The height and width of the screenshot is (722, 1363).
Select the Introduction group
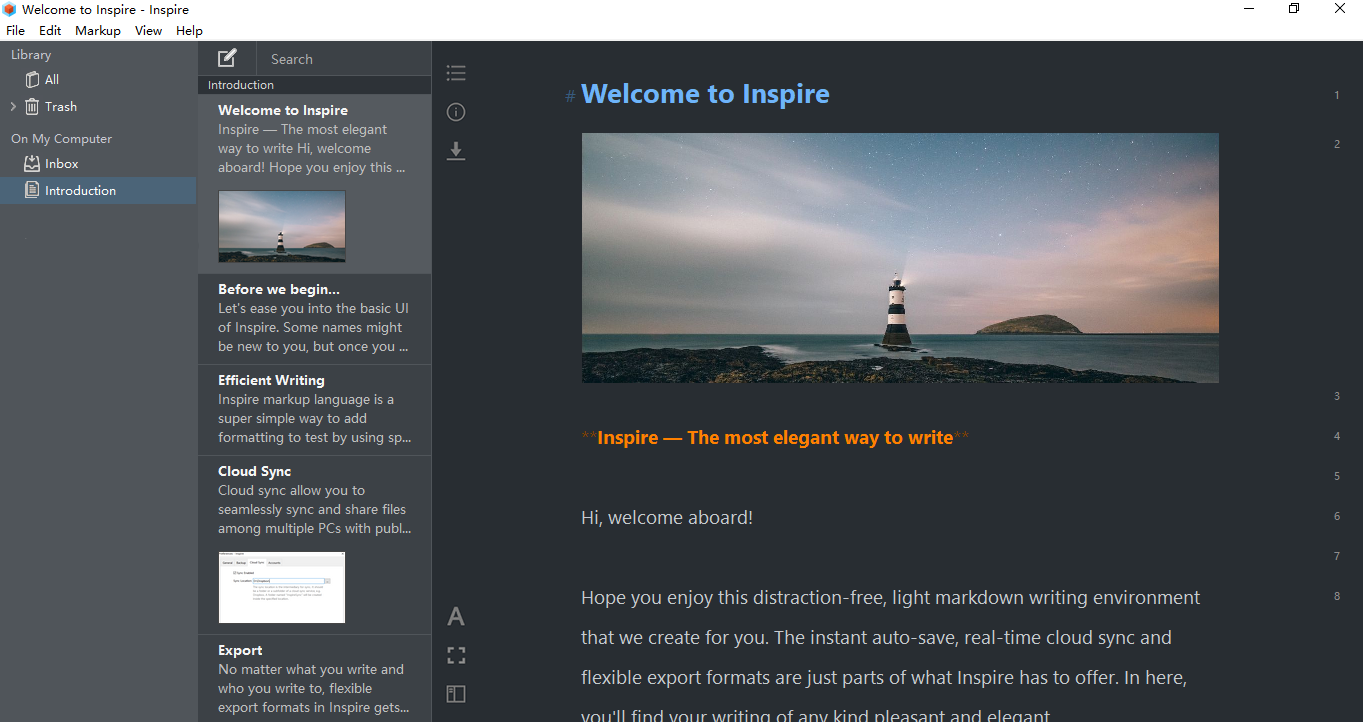tap(98, 190)
